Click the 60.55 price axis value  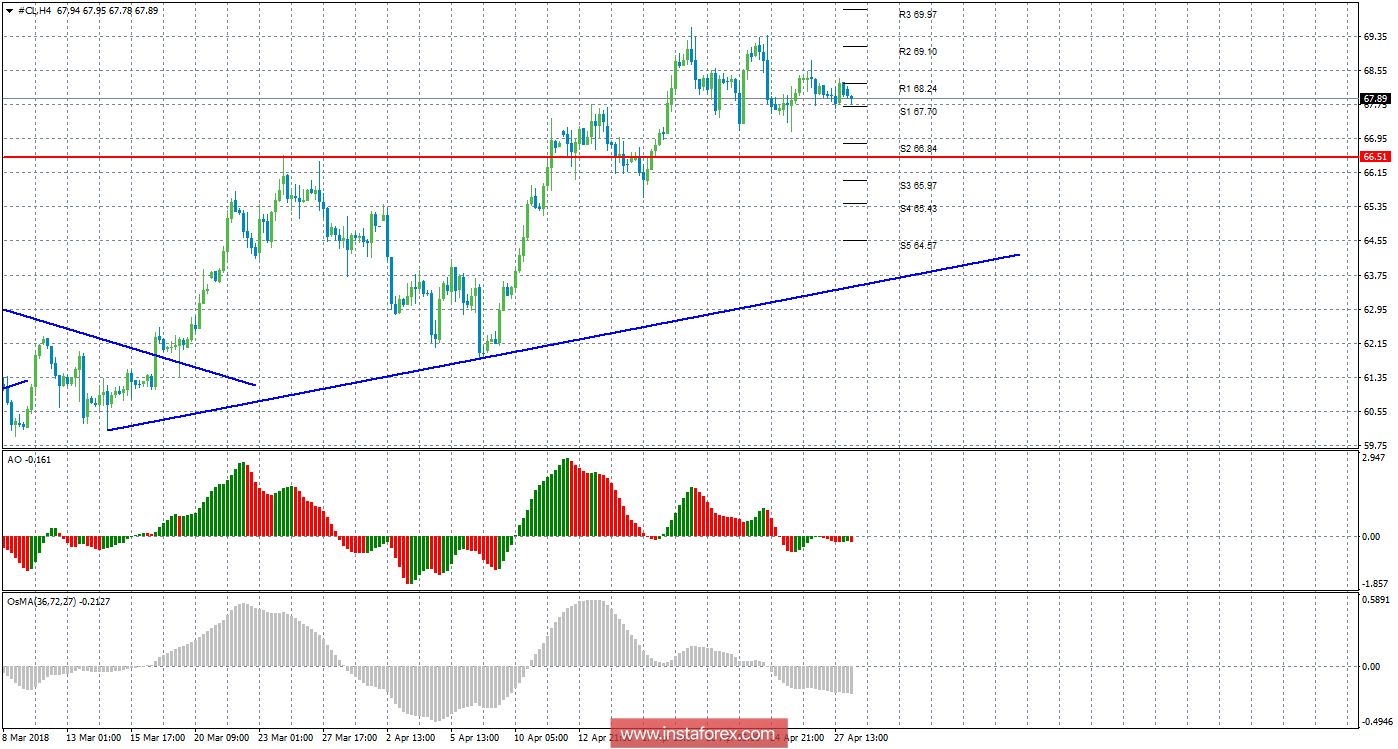point(1374,412)
